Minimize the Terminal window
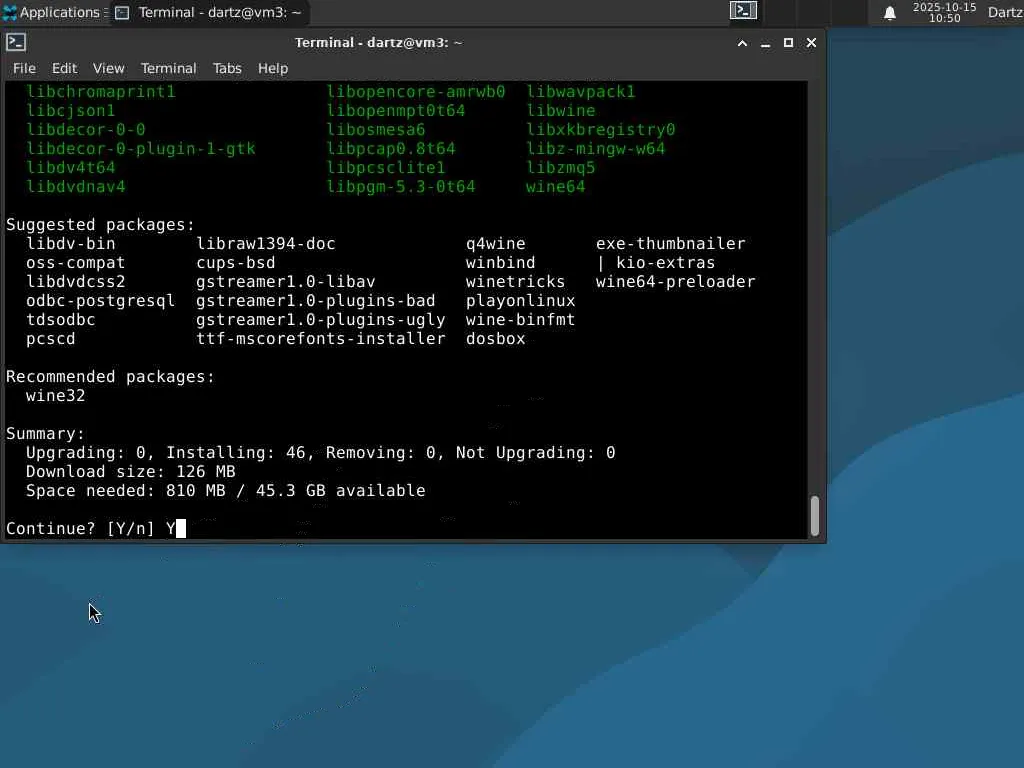Image resolution: width=1024 pixels, height=768 pixels. click(765, 43)
